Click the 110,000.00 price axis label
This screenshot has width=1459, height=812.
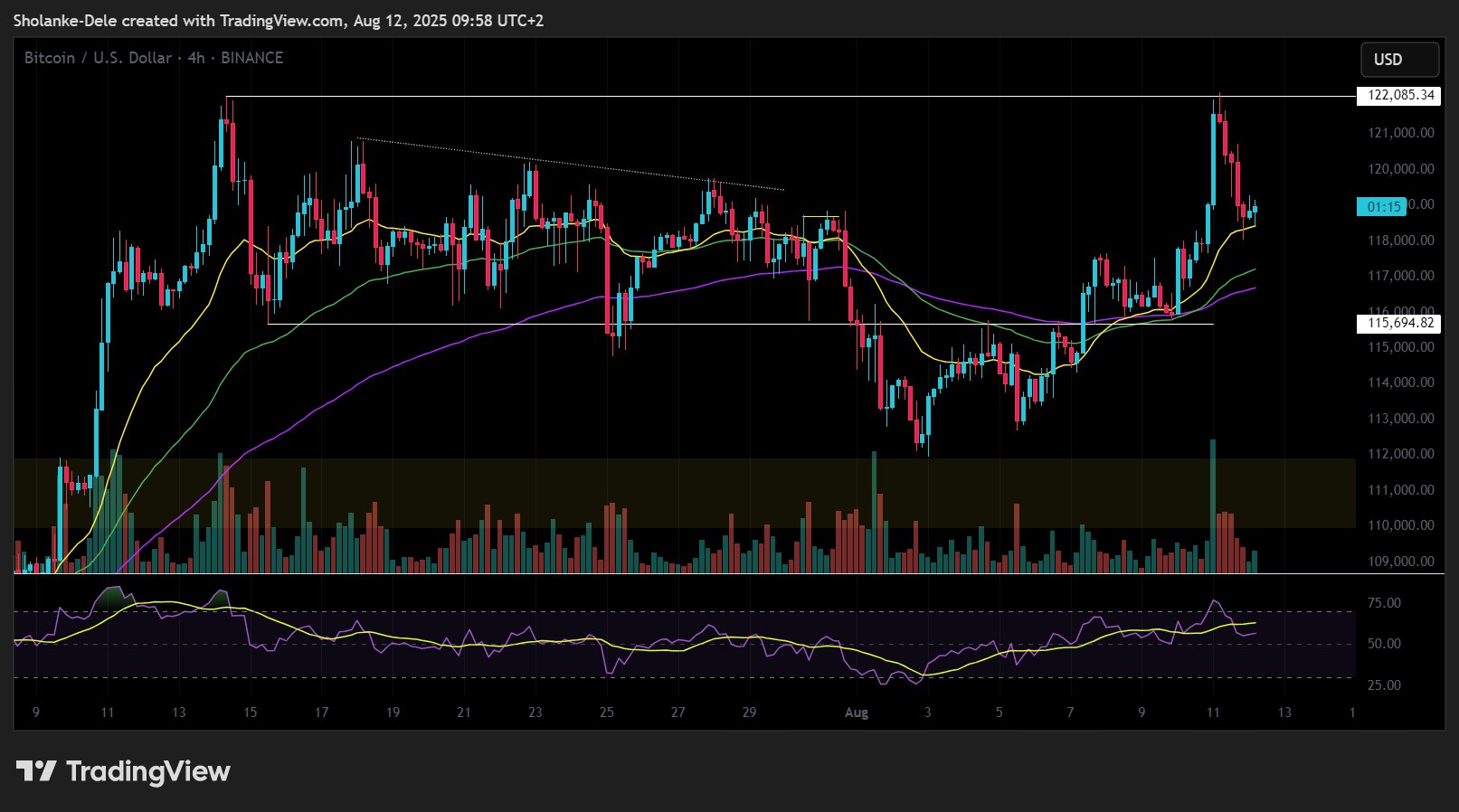(x=1401, y=525)
